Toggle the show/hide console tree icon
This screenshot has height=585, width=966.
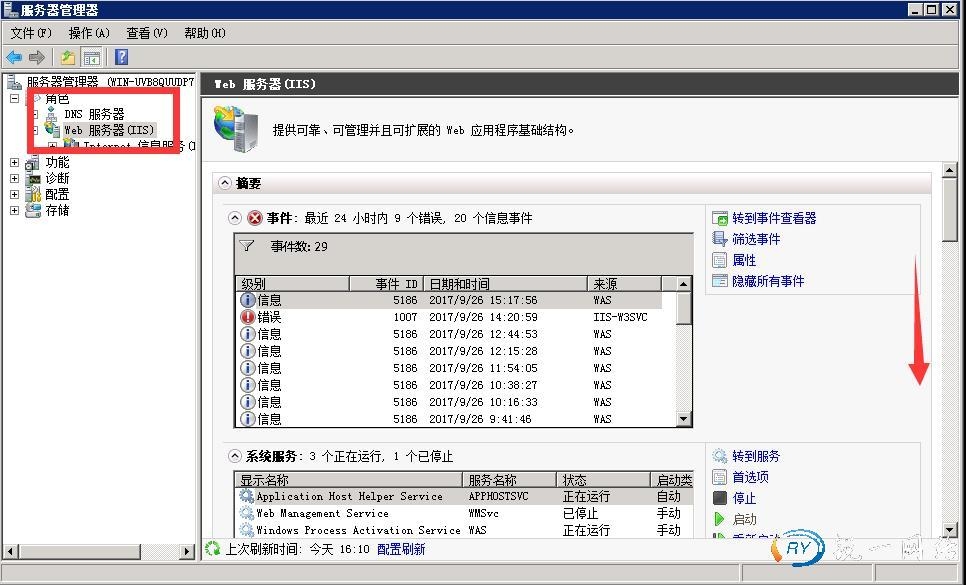[91, 58]
